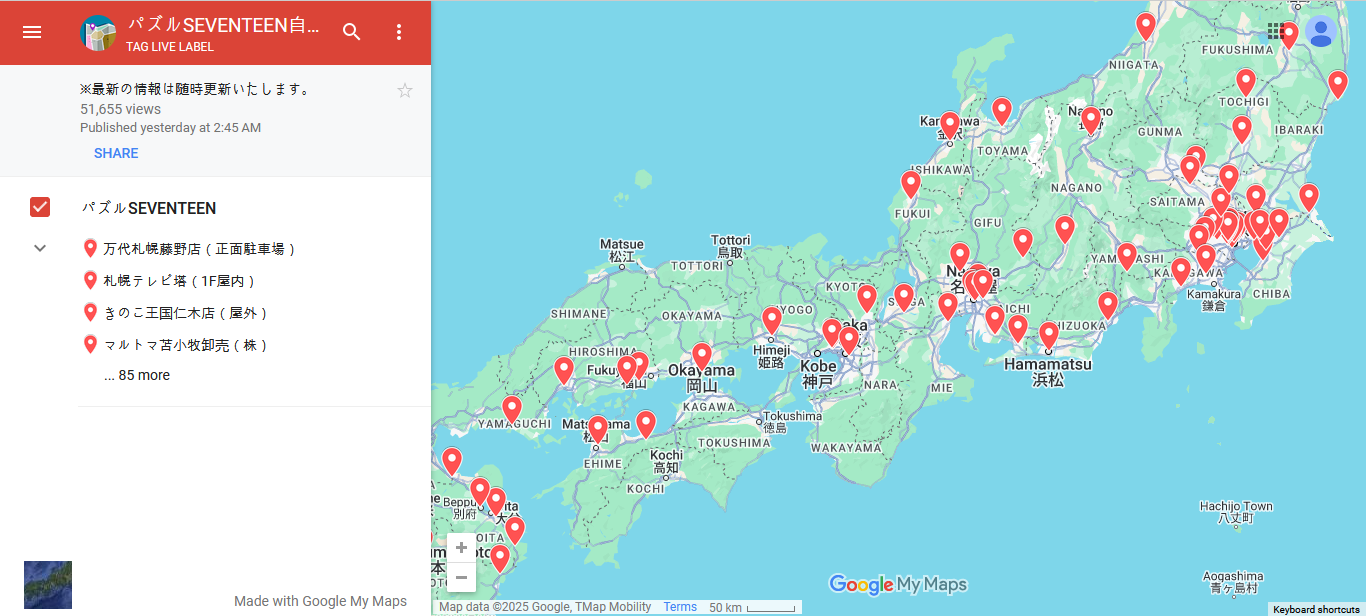Click the TAG LIVE LABEL subtitle
Screen dimensions: 1366x616
(x=170, y=47)
